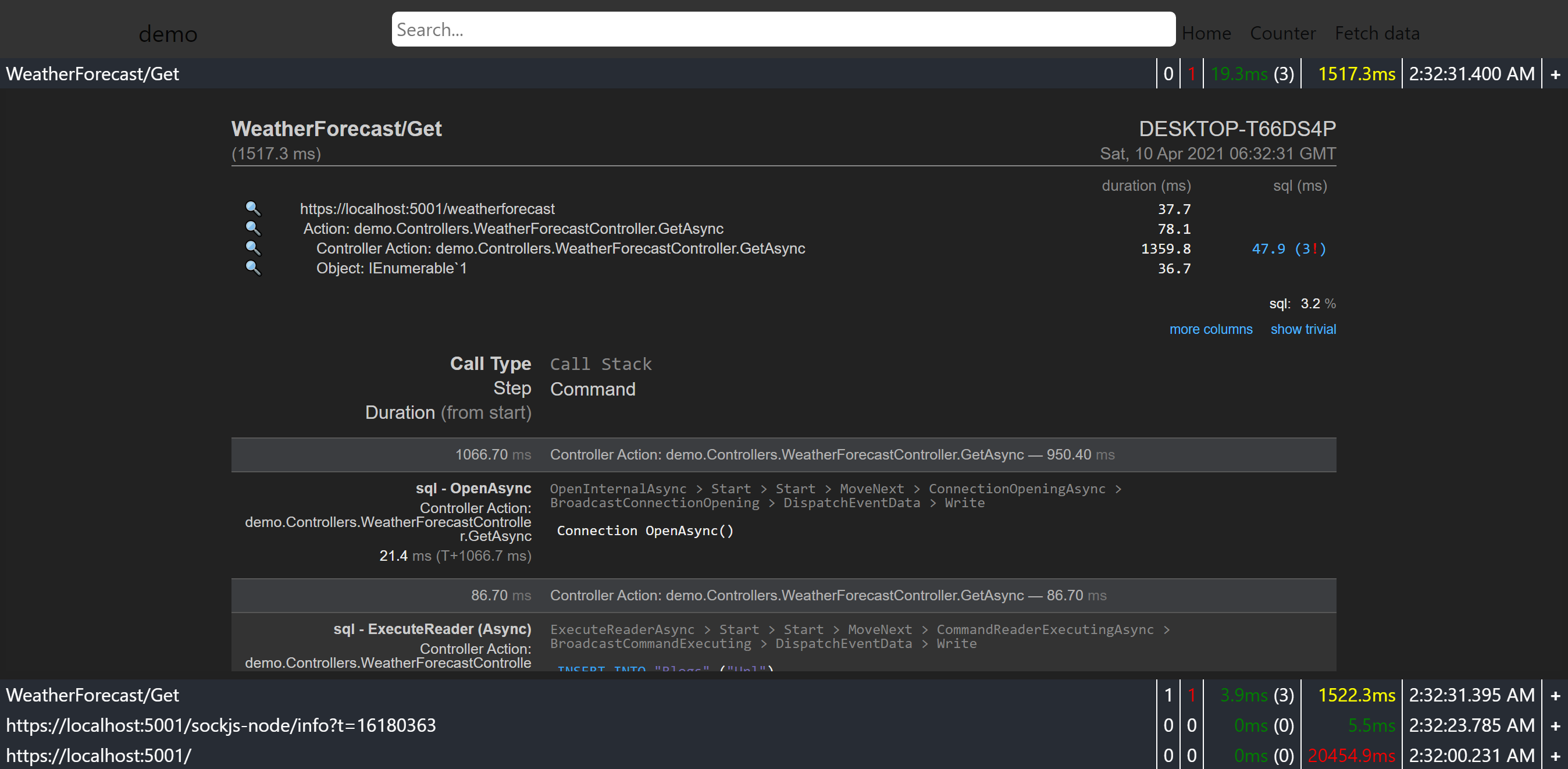Click the demo app logo
This screenshot has width=1568, height=769.
(x=168, y=34)
